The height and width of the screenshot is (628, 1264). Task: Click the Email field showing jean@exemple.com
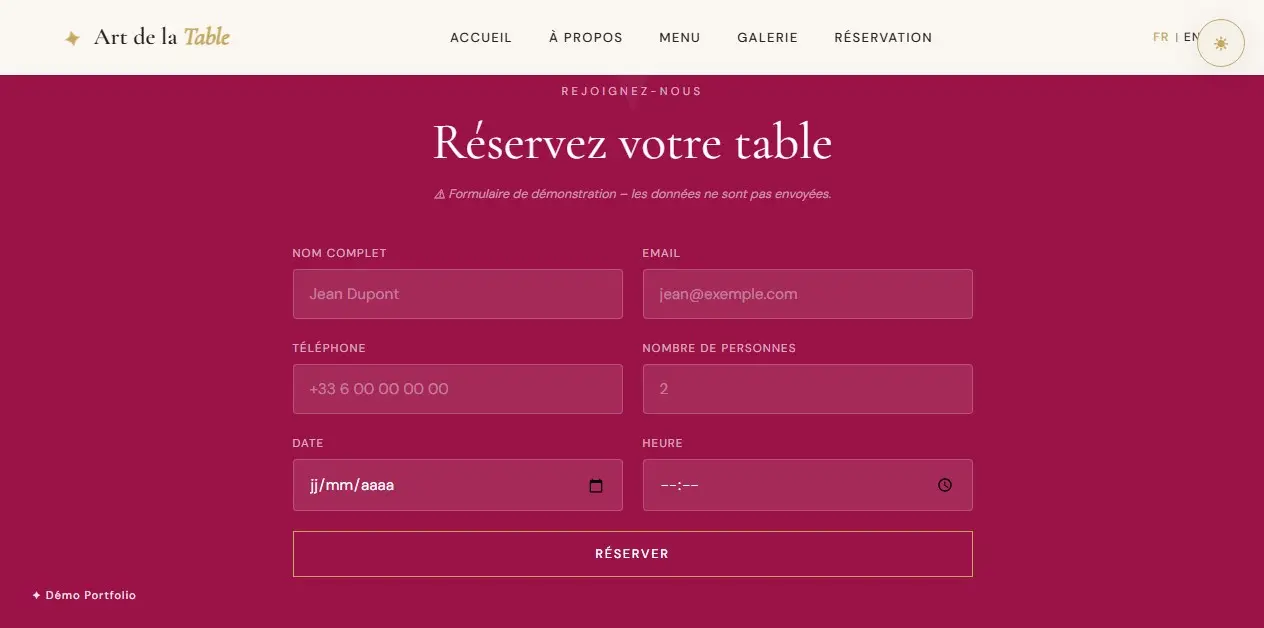click(x=807, y=294)
